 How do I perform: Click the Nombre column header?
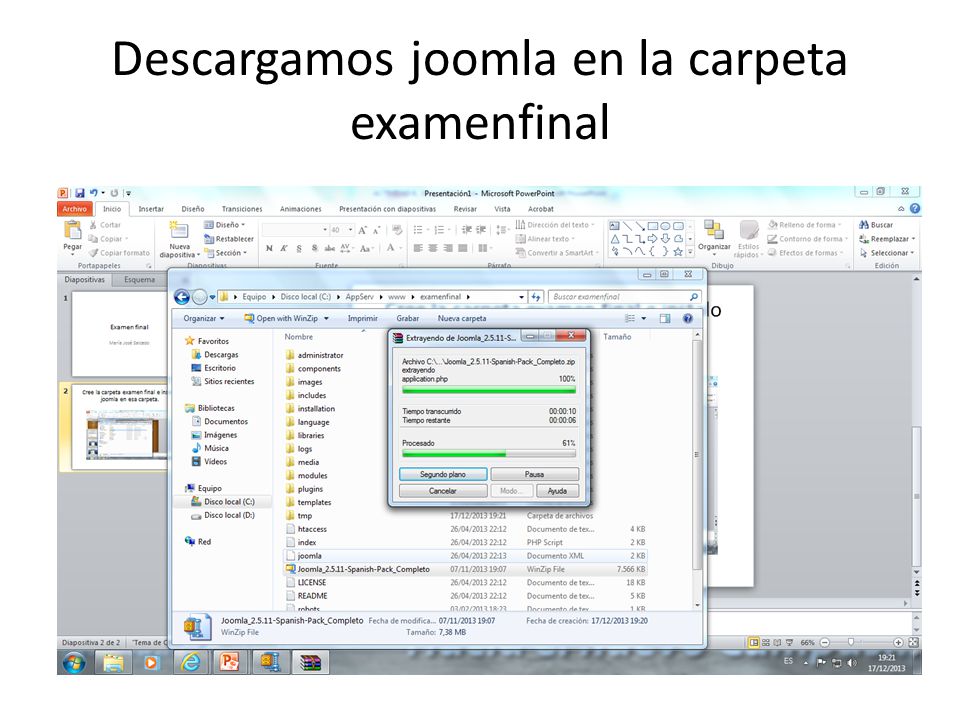click(x=299, y=337)
